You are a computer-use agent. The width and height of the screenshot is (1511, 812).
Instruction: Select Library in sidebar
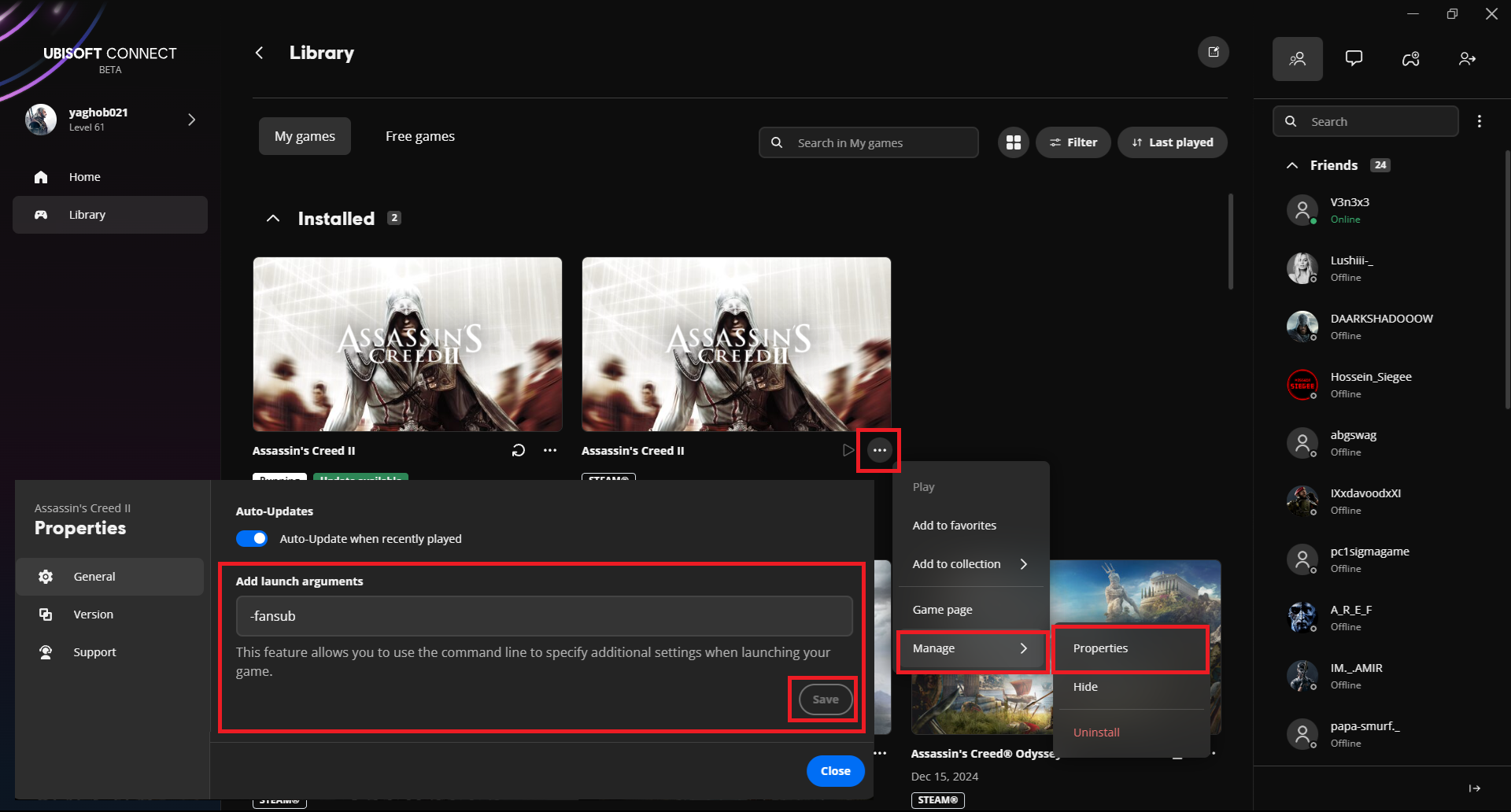pyautogui.click(x=110, y=215)
